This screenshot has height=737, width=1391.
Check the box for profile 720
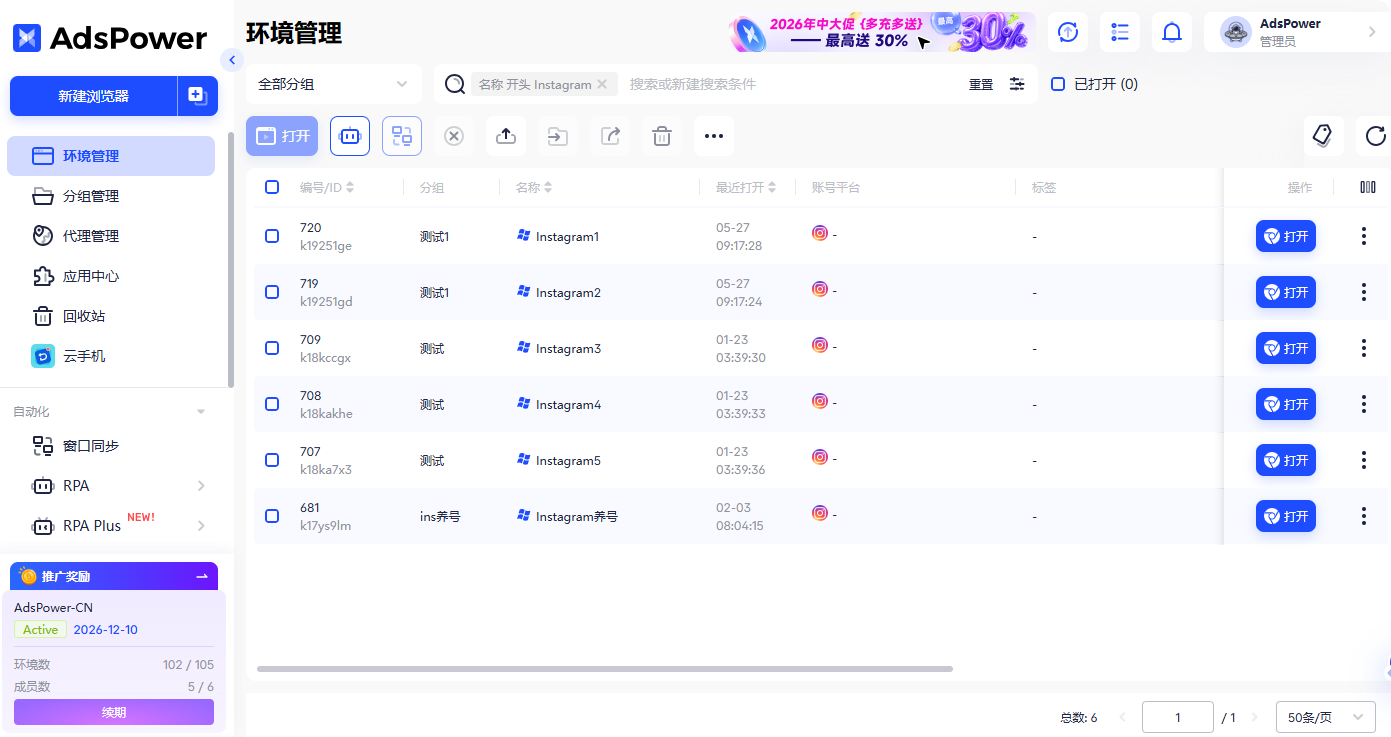272,236
